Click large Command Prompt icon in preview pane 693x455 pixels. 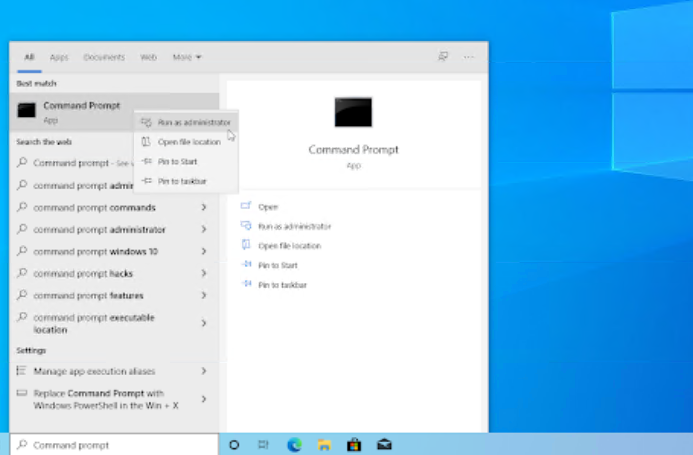353,112
